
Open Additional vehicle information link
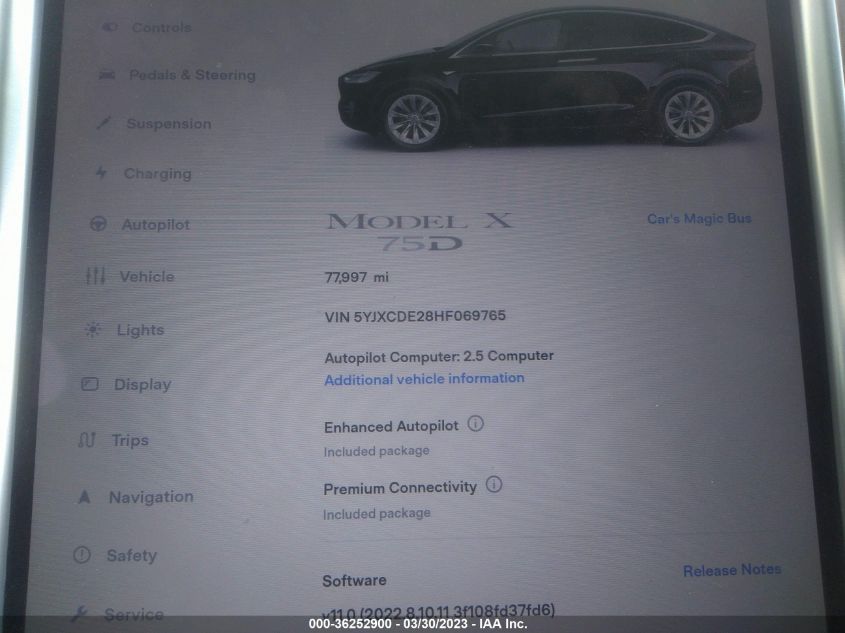424,379
